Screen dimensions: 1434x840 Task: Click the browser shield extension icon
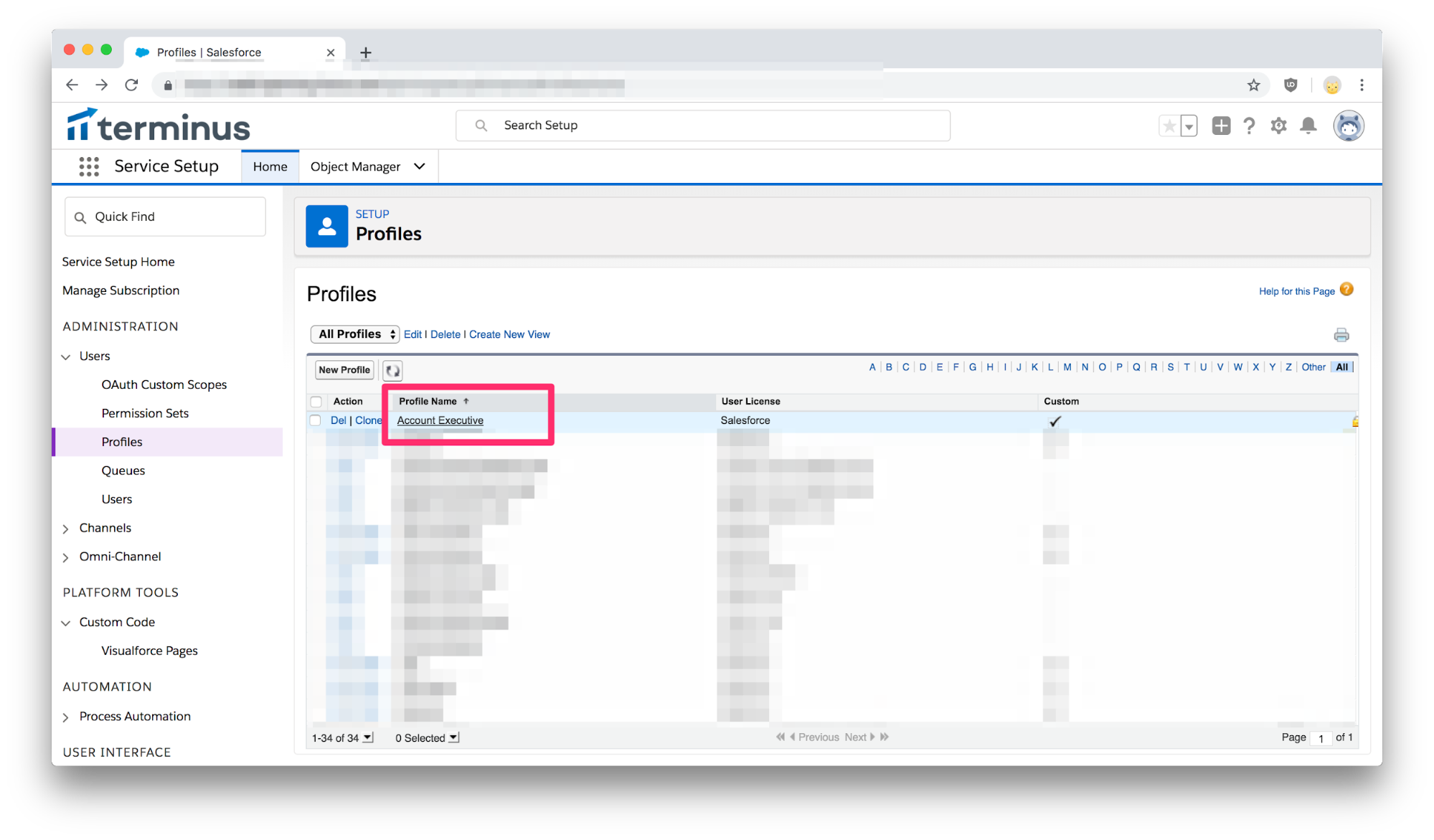coord(1291,85)
